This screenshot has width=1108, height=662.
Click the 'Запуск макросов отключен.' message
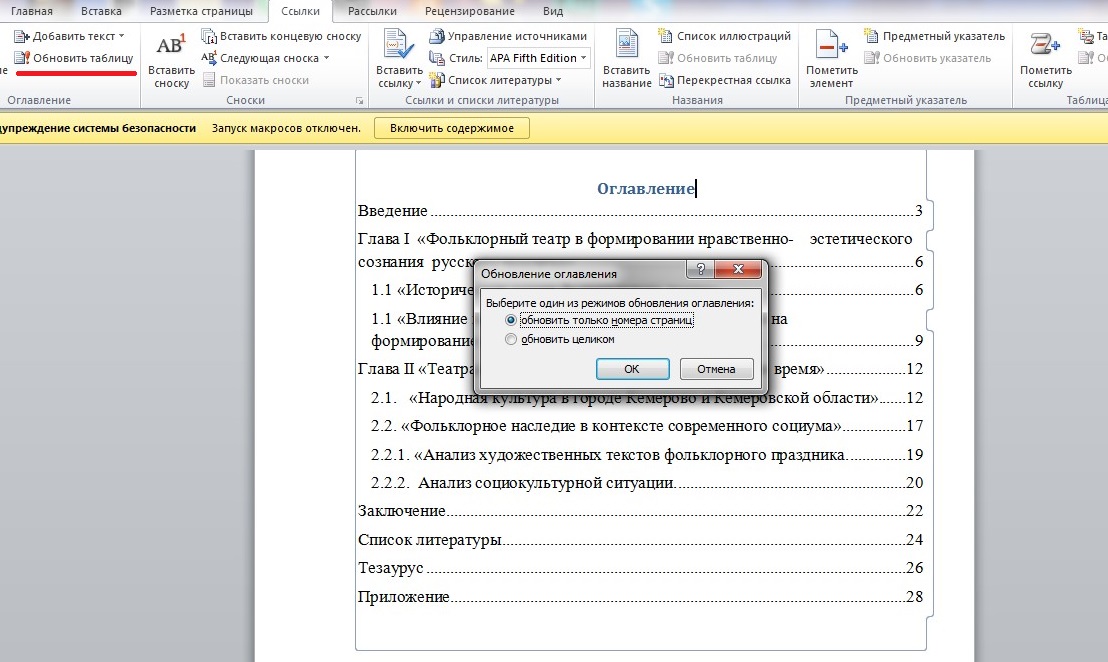286,128
